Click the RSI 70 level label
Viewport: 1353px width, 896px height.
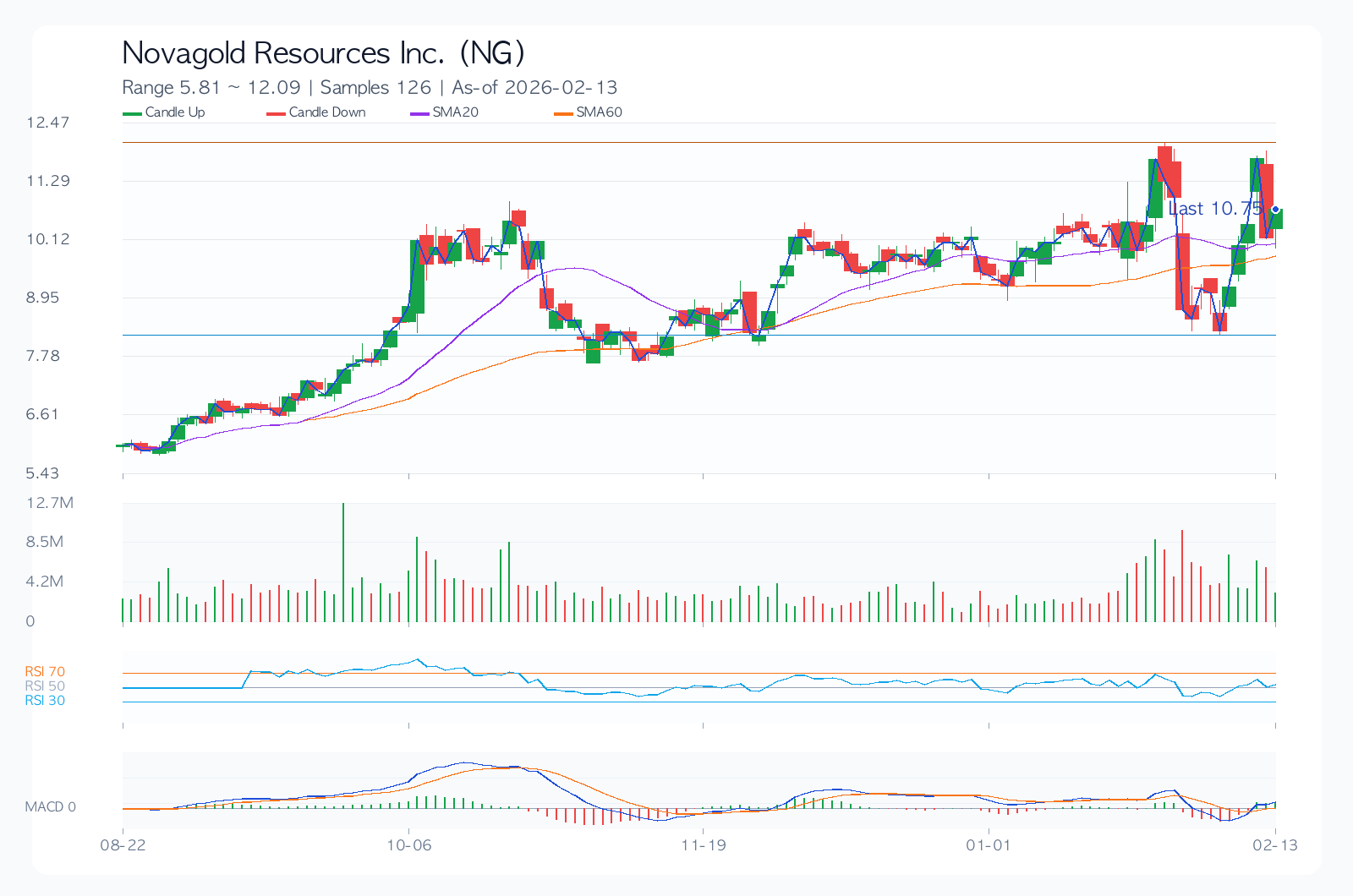point(45,672)
